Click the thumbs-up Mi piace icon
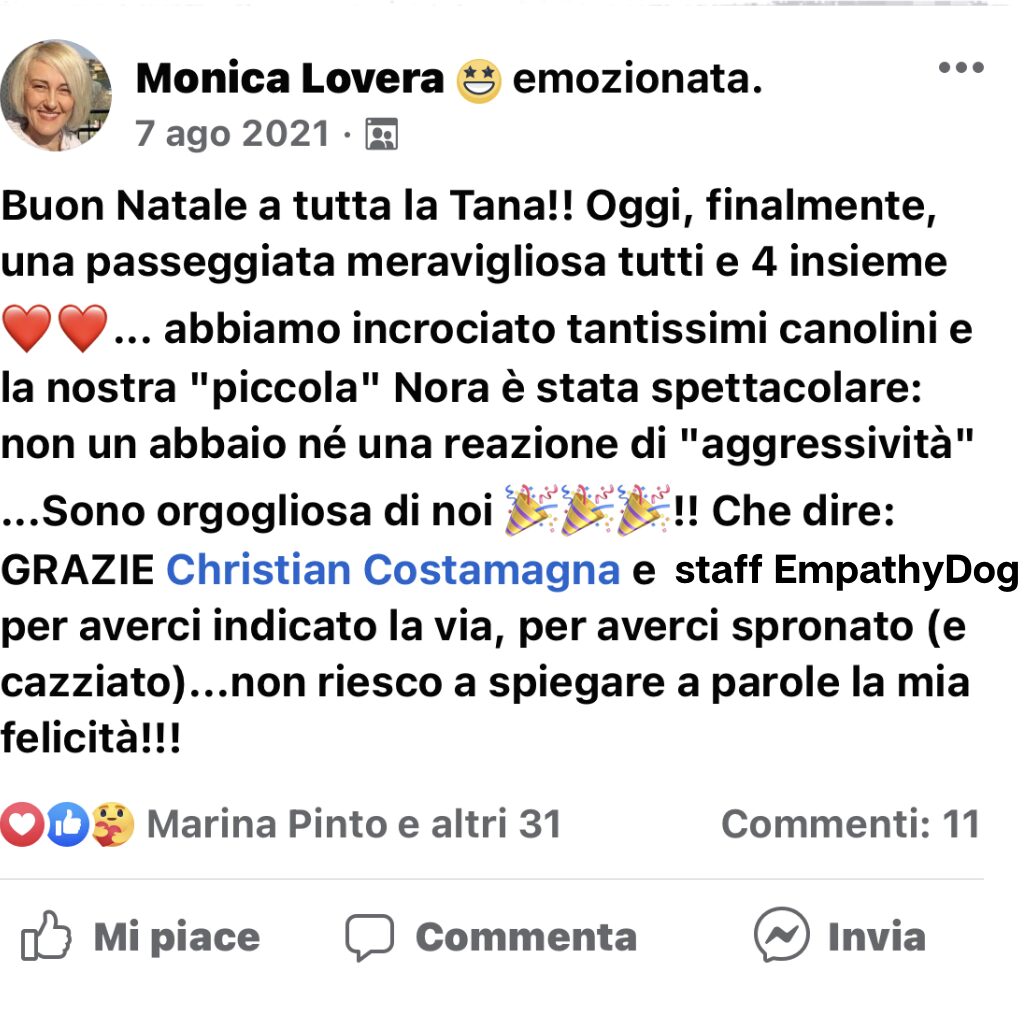This screenshot has height=1020, width=1036. 46,937
